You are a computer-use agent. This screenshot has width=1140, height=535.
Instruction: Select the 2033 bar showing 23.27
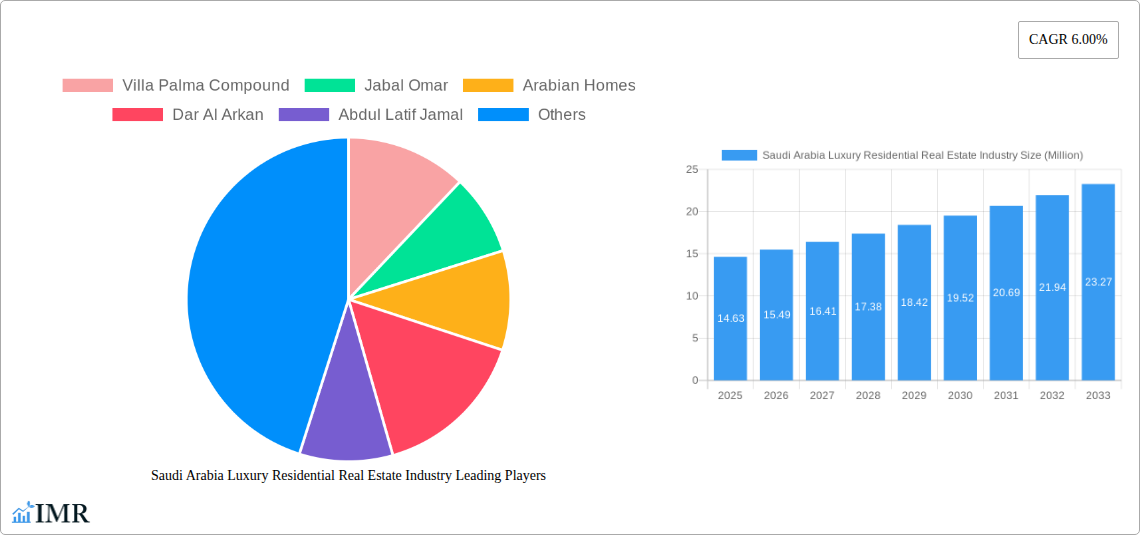point(1098,283)
